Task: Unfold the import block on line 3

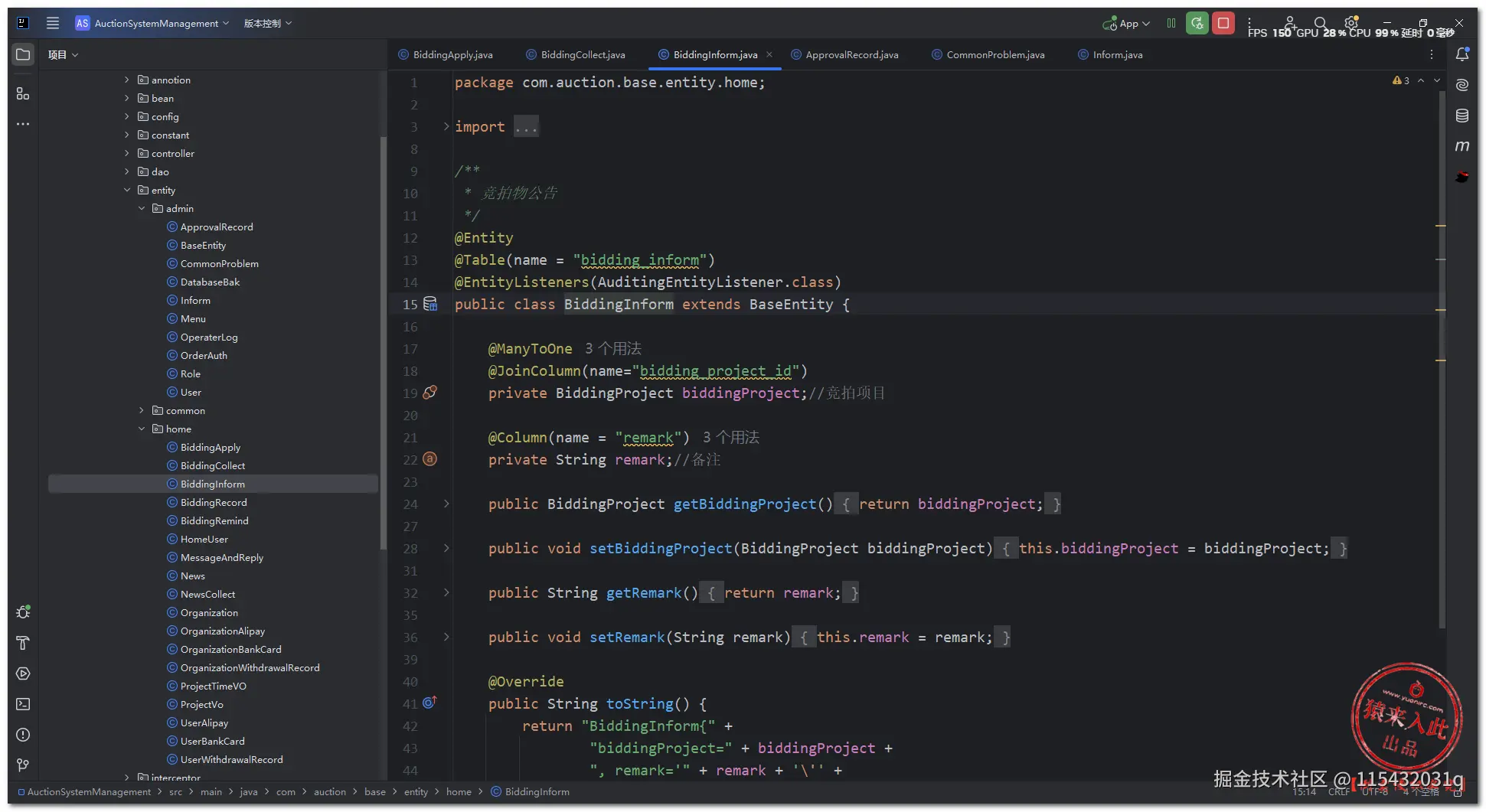Action: pos(446,126)
